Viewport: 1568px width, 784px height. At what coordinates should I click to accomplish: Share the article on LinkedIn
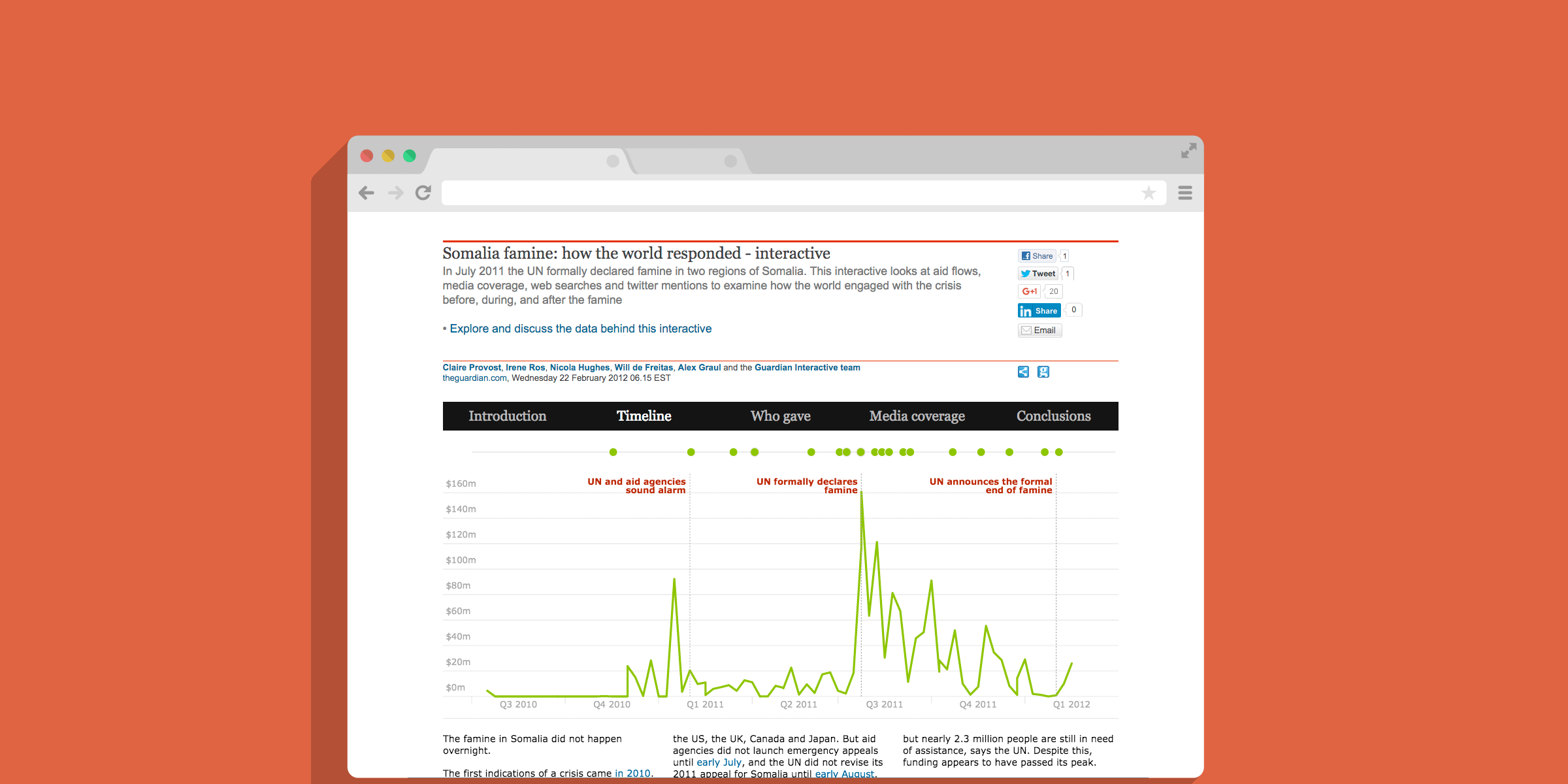[x=1039, y=310]
